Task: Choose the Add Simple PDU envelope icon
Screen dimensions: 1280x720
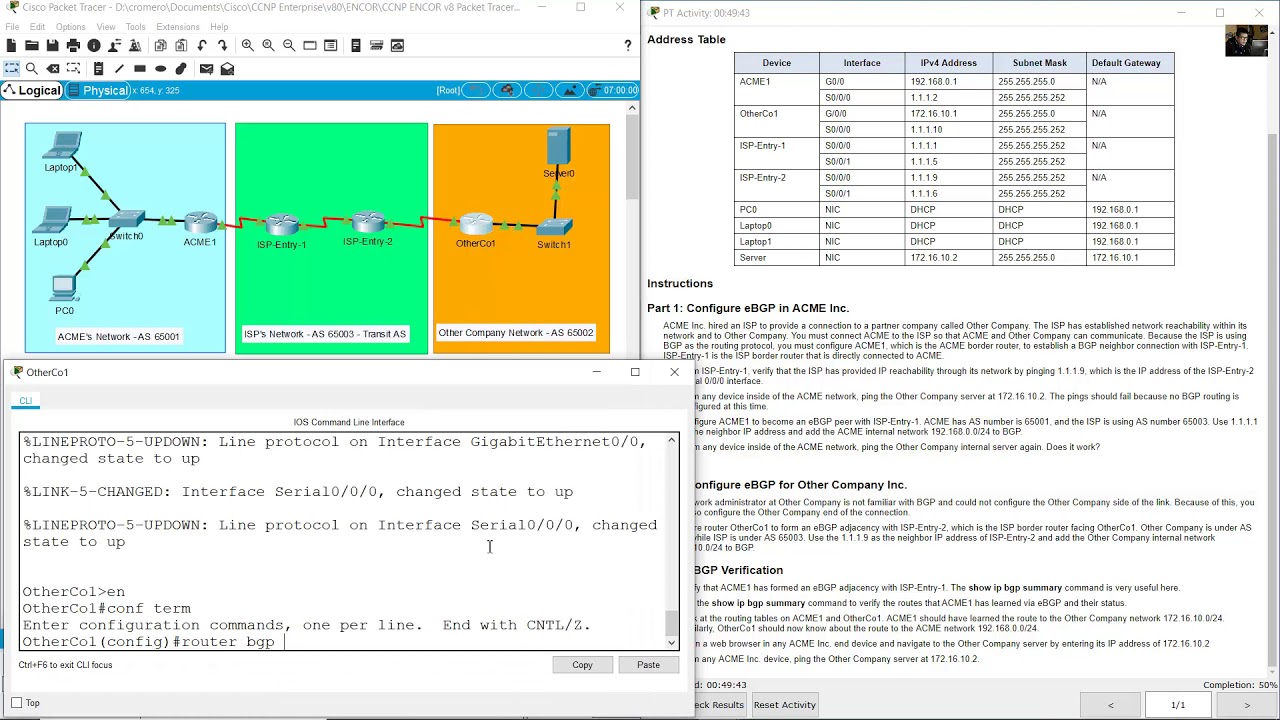Action: 206,68
